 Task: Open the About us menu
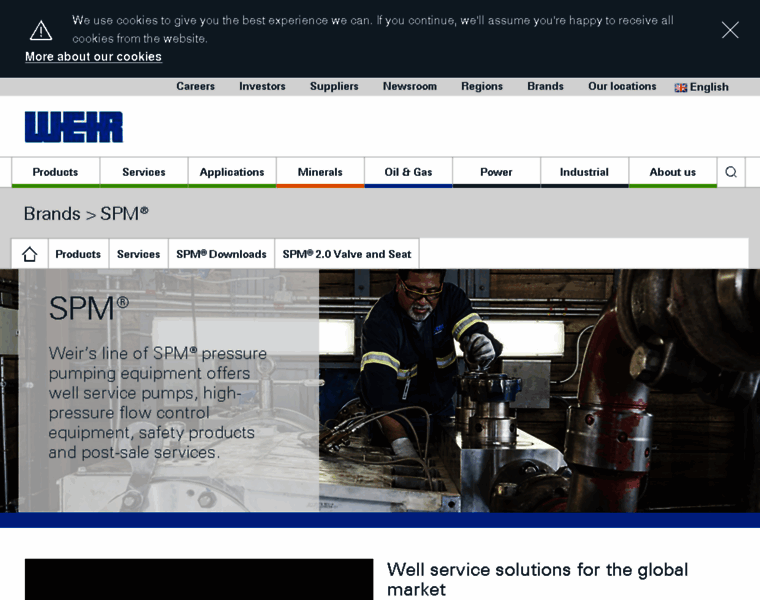coord(673,172)
